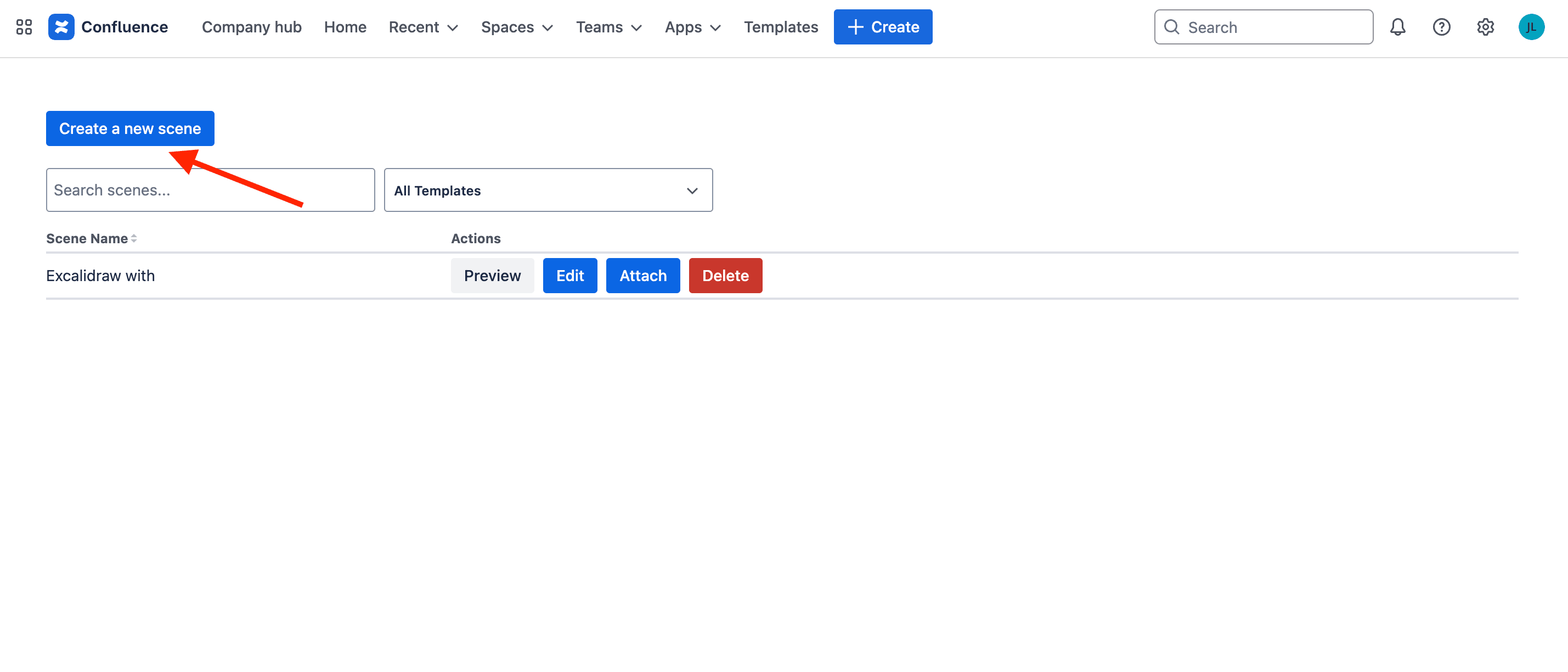Preview the Excalidraw with scene
The image size is (1568, 672).
(x=492, y=276)
